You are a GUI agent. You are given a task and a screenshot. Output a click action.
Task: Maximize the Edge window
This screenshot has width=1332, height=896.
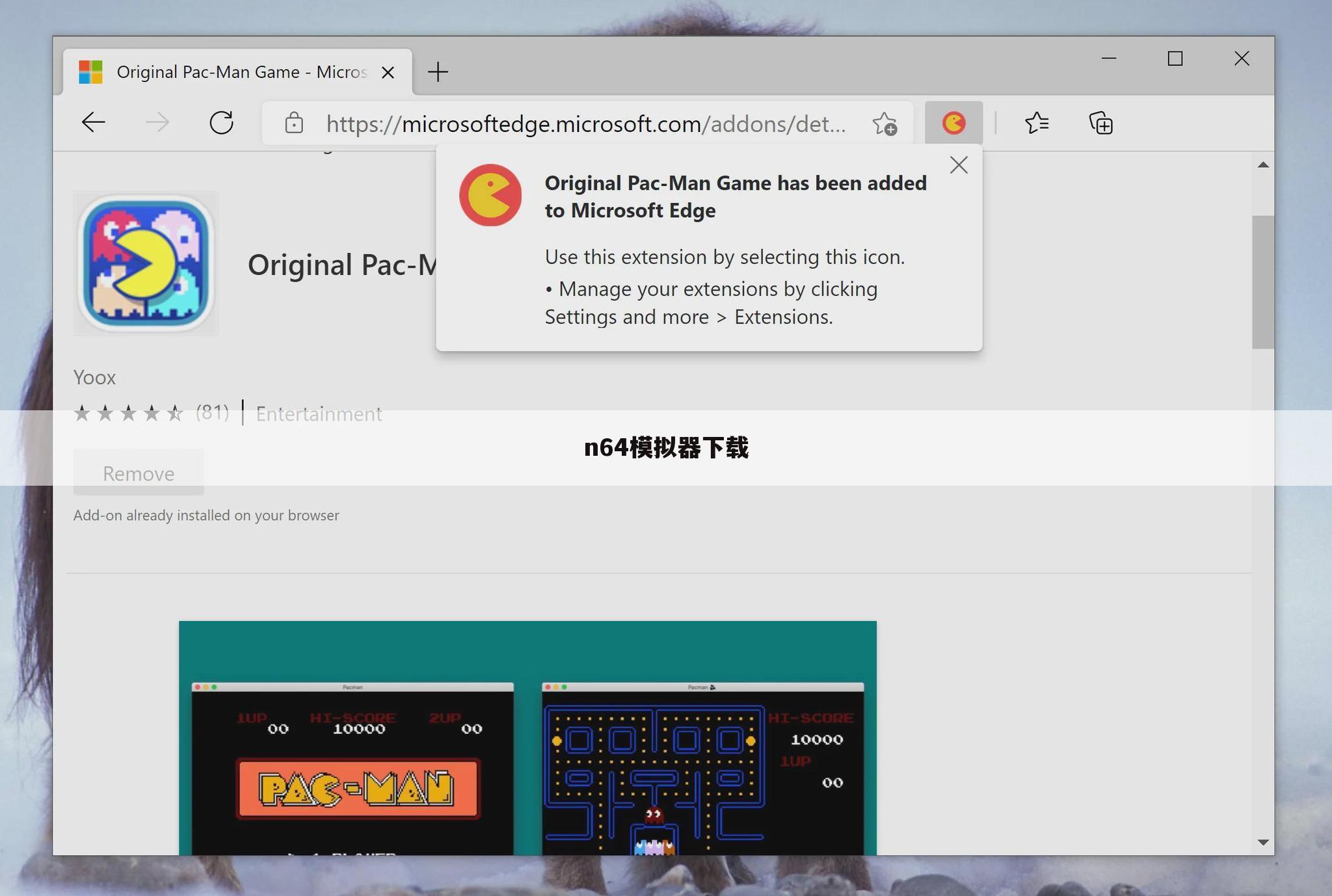[x=1175, y=59]
